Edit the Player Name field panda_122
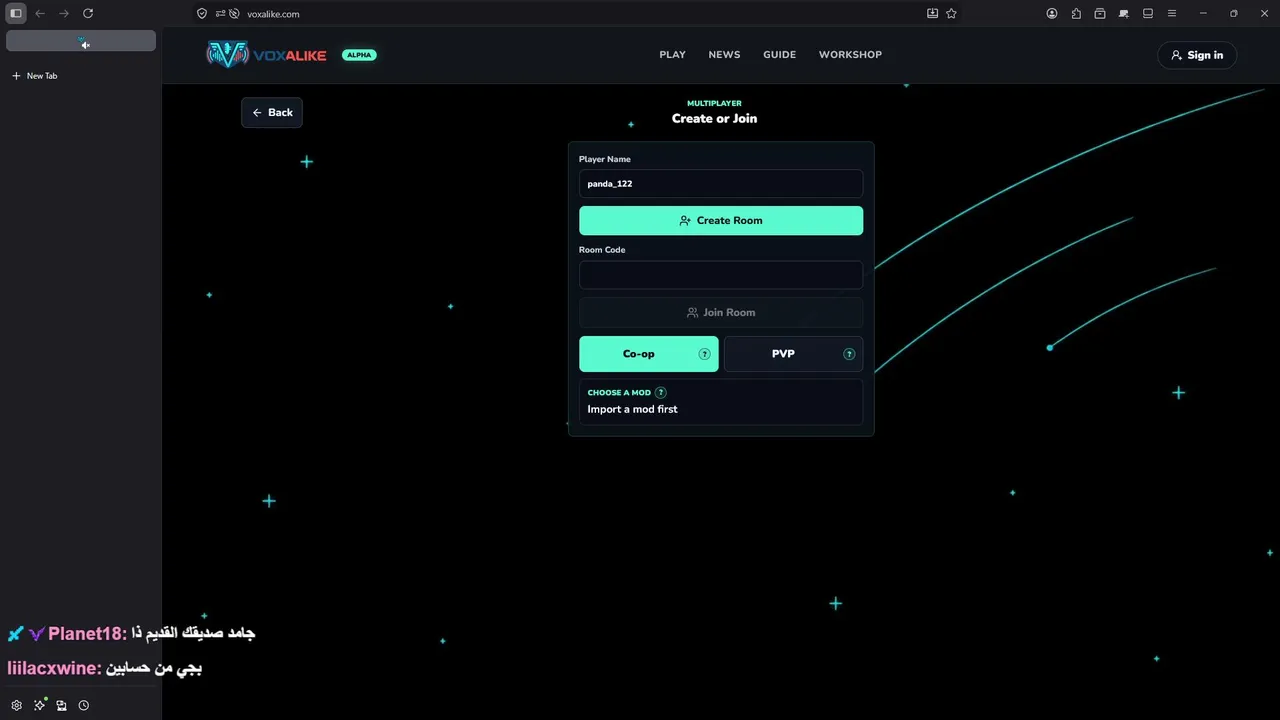This screenshot has height=720, width=1280. click(x=721, y=184)
